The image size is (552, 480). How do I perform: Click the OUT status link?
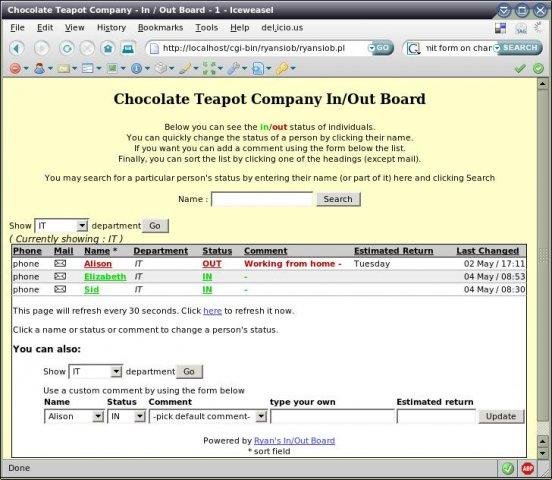[x=212, y=264]
